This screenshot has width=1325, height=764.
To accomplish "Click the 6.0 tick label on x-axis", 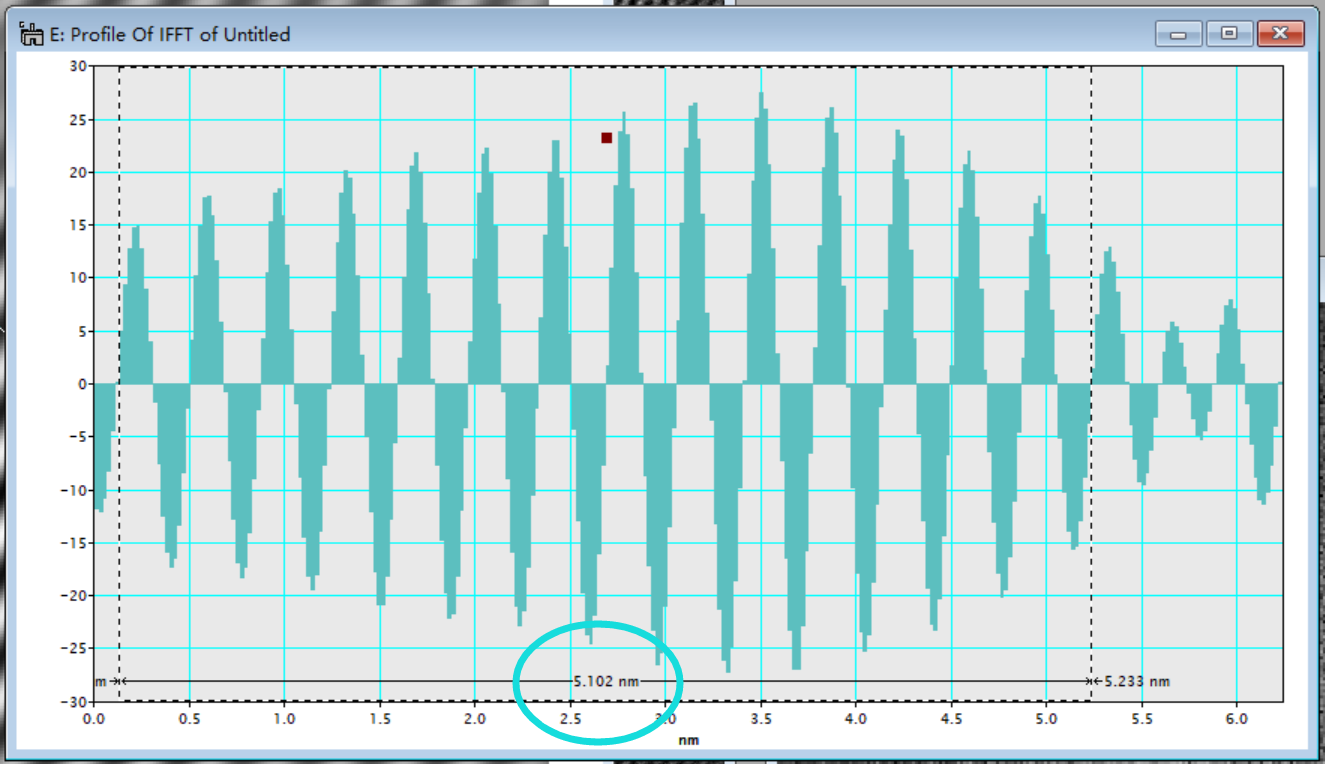I will click(1237, 719).
